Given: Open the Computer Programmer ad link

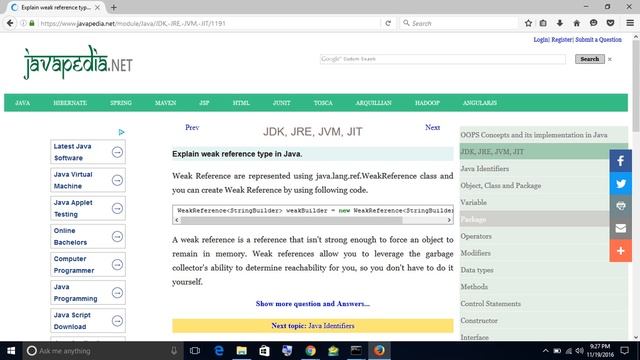Looking at the screenshot, I should (x=88, y=264).
